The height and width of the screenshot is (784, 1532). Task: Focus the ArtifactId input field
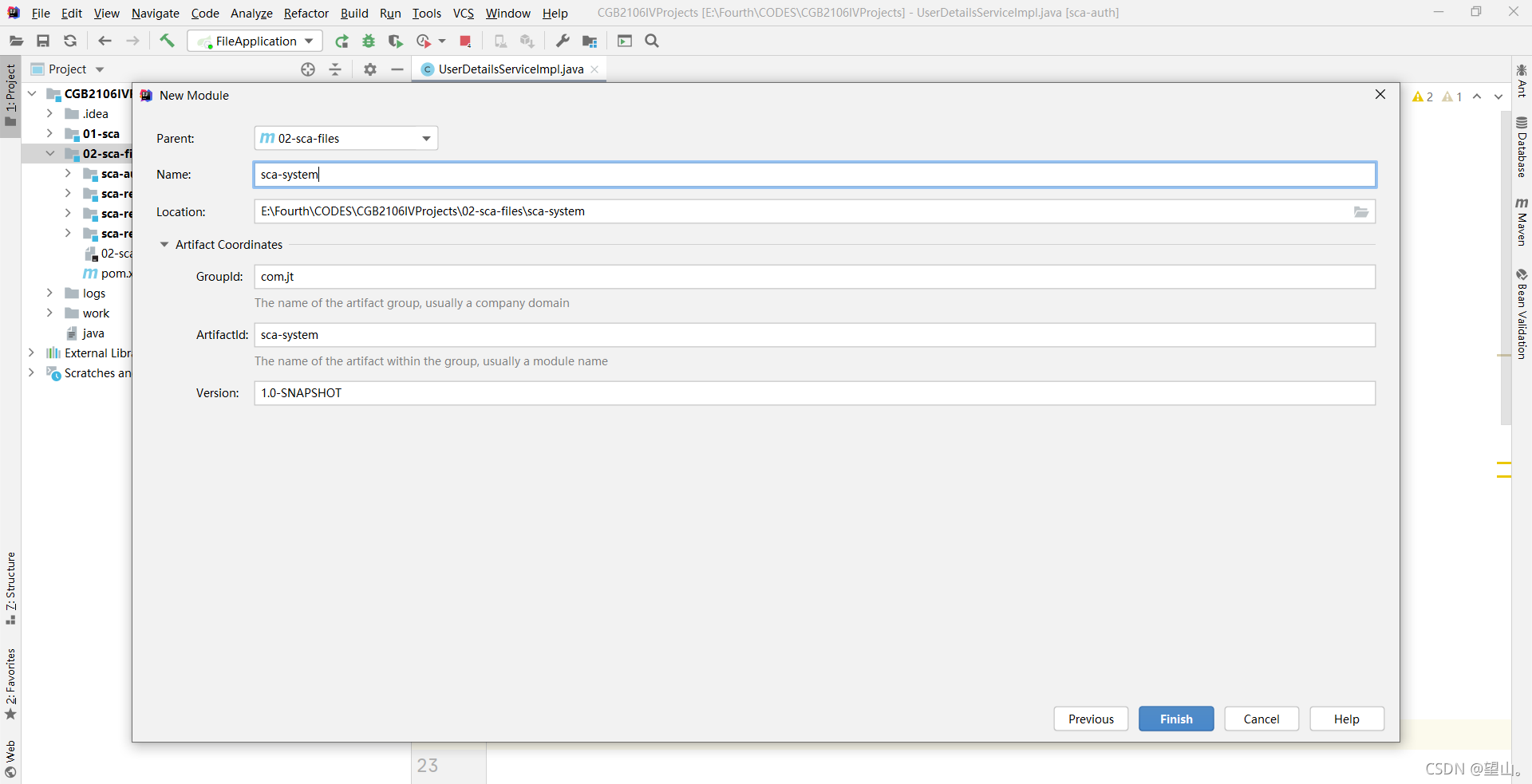(815, 335)
